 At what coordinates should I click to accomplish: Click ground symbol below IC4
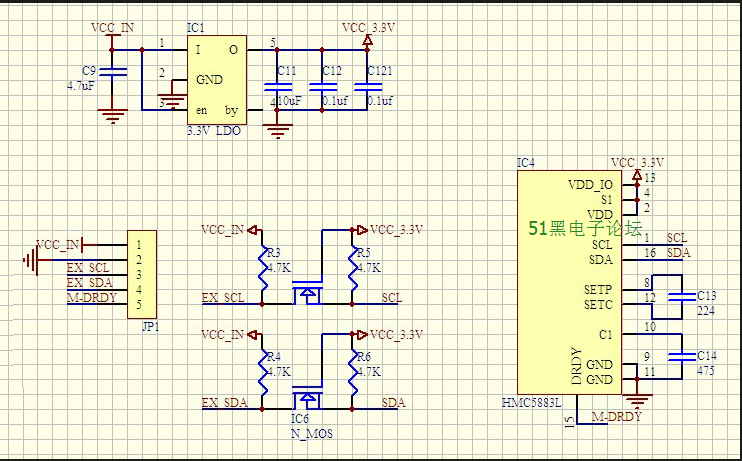(x=637, y=401)
